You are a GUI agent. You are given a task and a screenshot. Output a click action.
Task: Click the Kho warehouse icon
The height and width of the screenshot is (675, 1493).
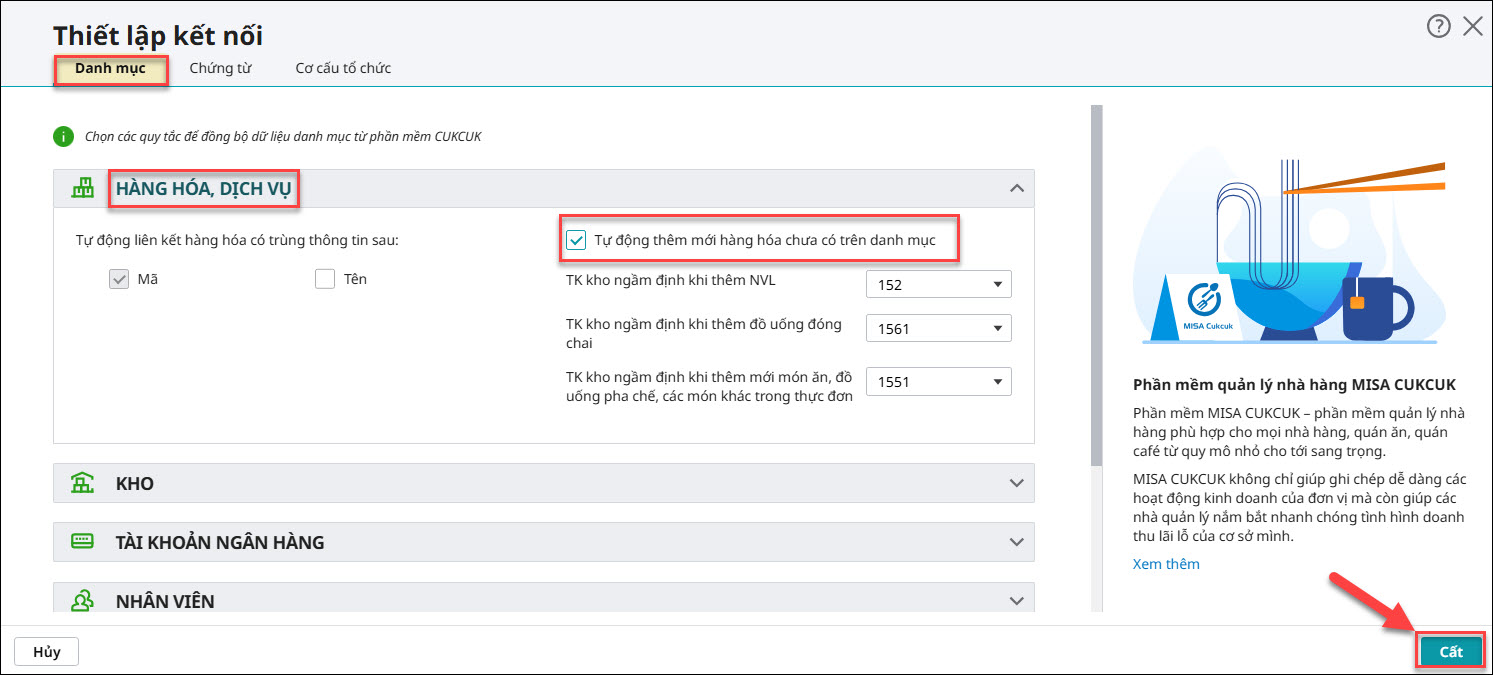point(83,483)
